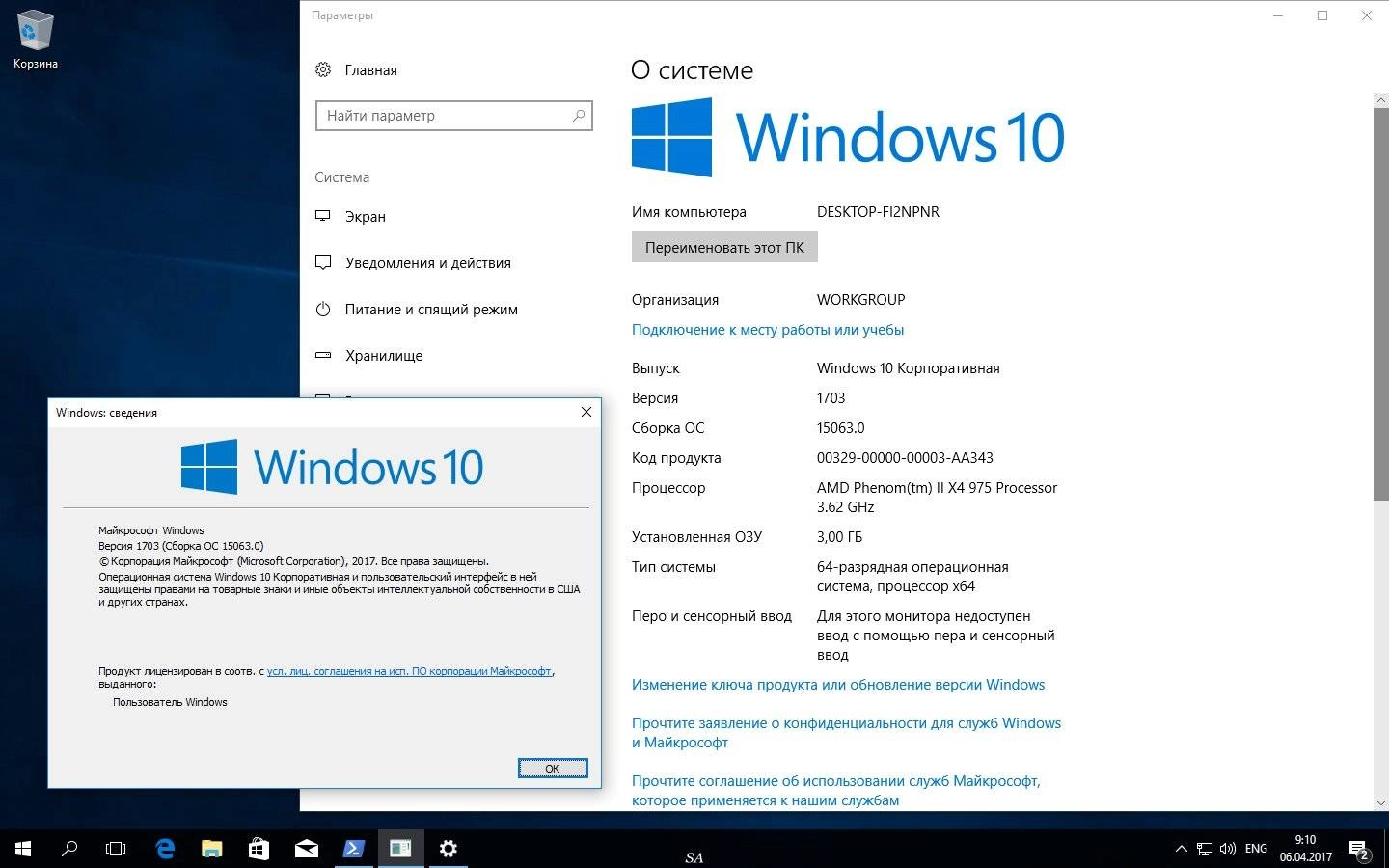1389x868 pixels.
Task: Click the network icon in the system tray
Action: click(1205, 850)
